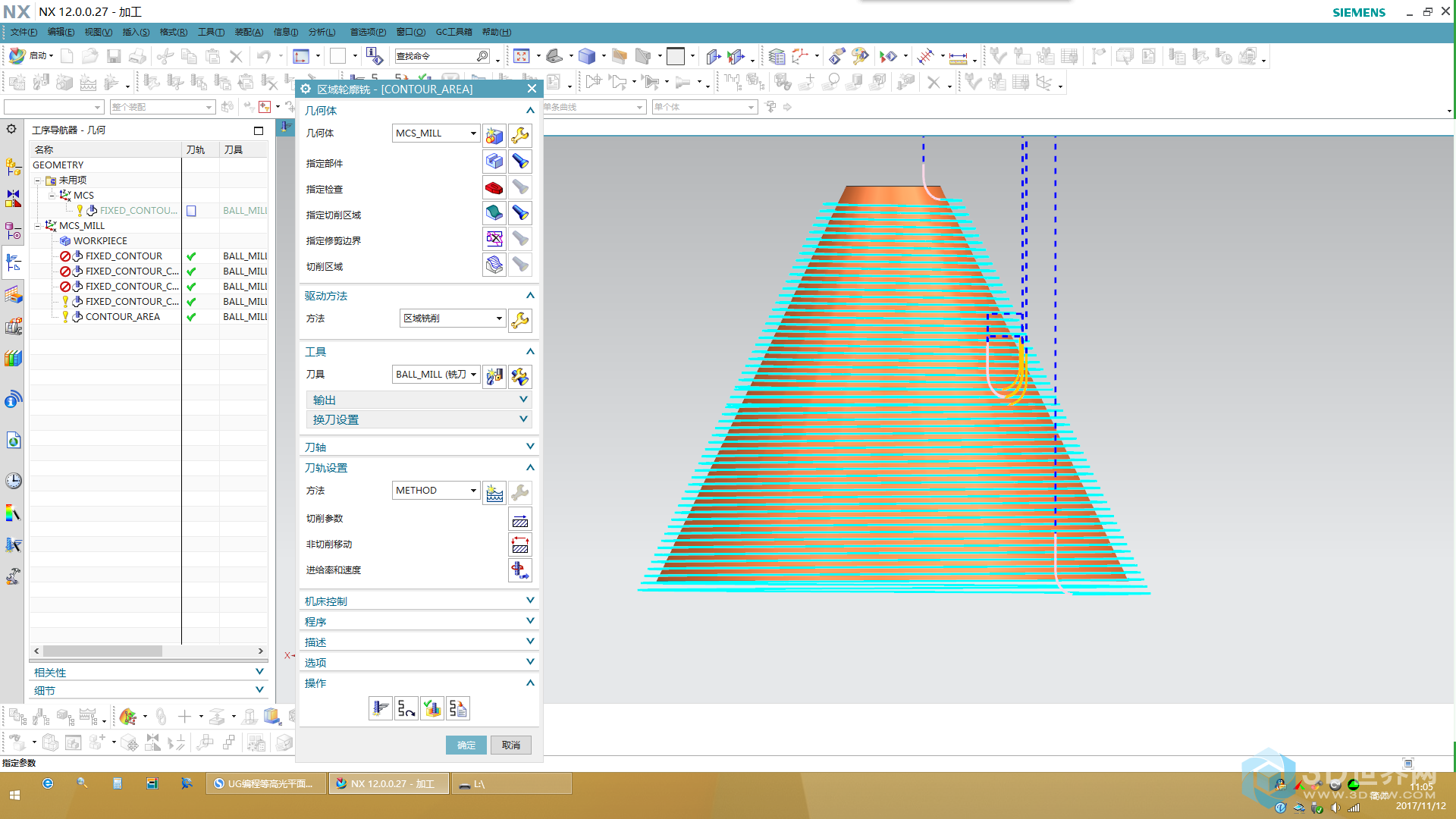The image size is (1456, 819).
Task: Select WORKPIECE in the navigator tree
Action: tap(100, 241)
